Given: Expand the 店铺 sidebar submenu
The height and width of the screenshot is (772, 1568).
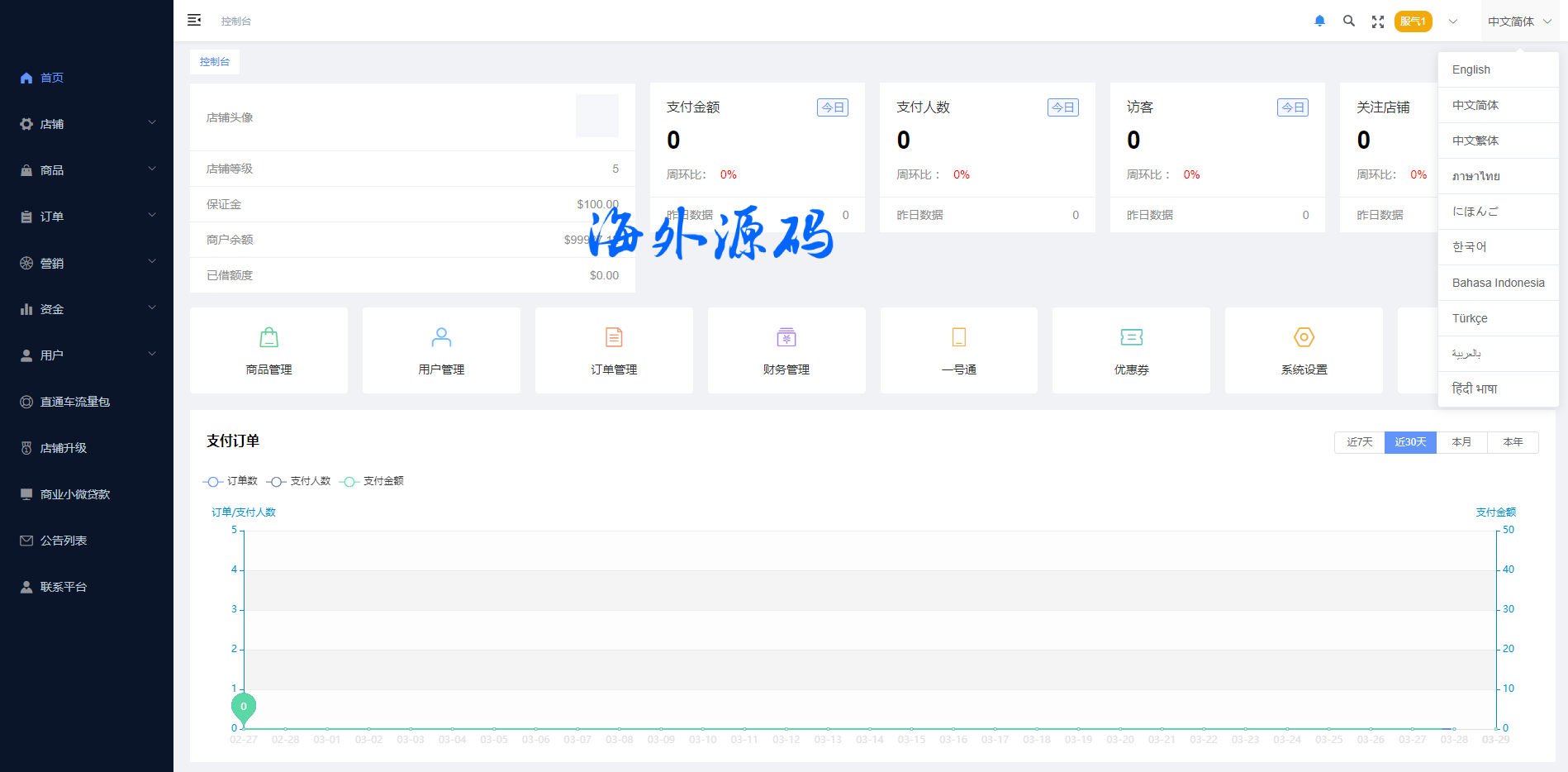Looking at the screenshot, I should coord(87,124).
